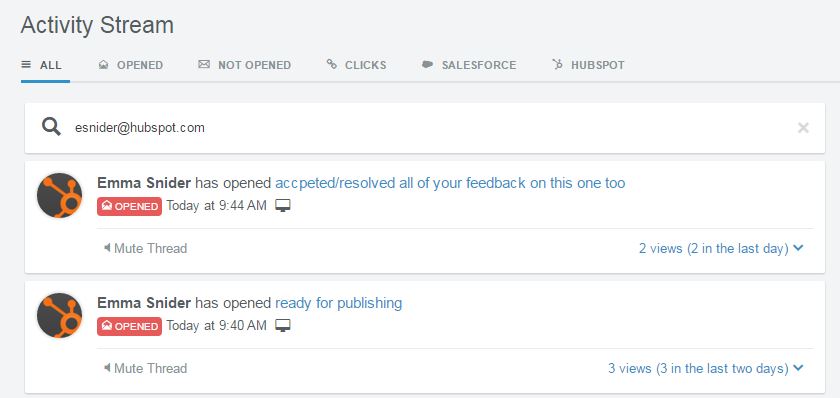Click Emma Snider name on the feedback email
This screenshot has height=398, width=840.
[144, 183]
